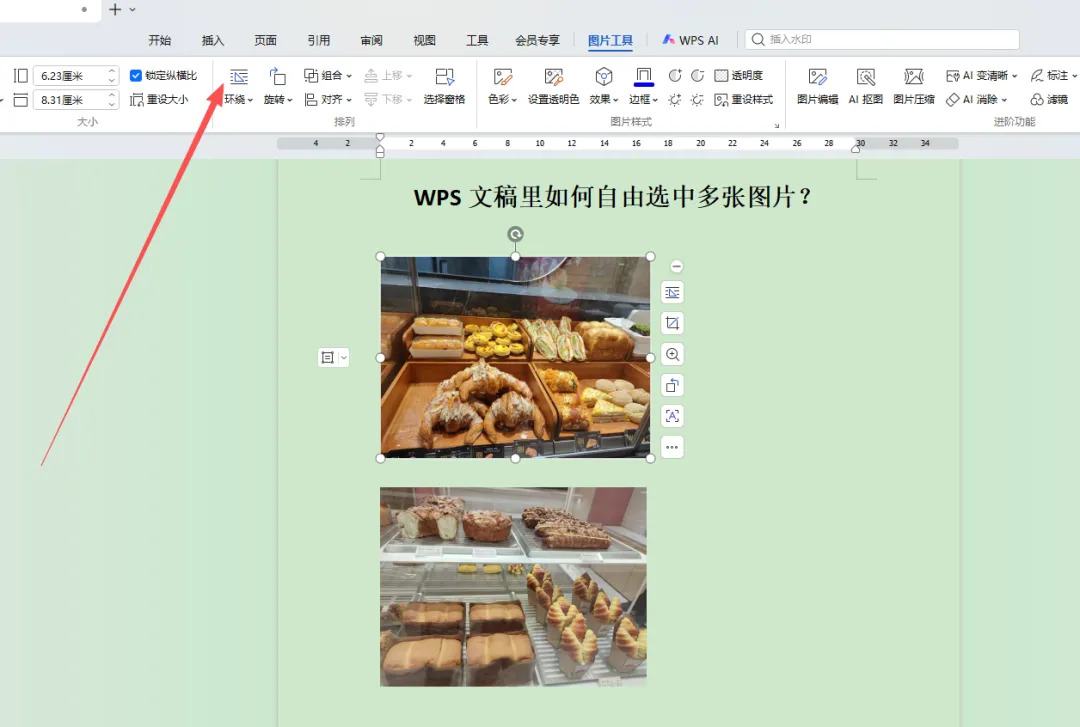Click the 6.23厘米 height field
The image size is (1080, 727).
[x=70, y=76]
